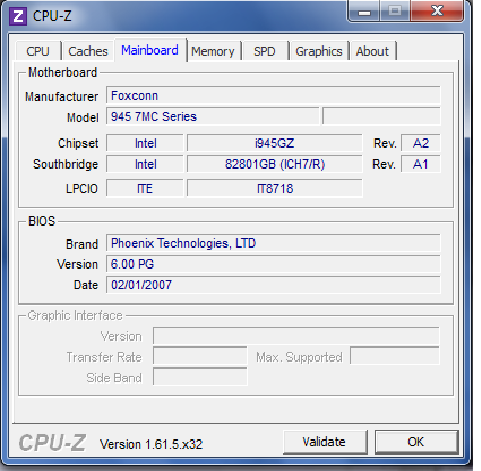The width and height of the screenshot is (481, 471).
Task: Click the 82801GB (ICH7/R) southbridge field
Action: click(275, 164)
